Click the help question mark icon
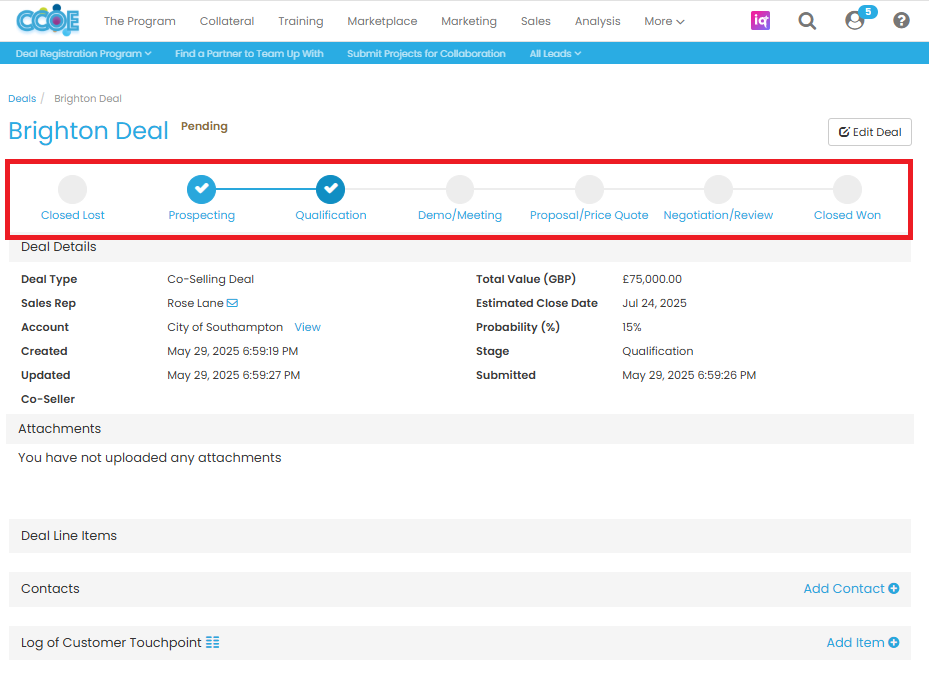929x683 pixels. 901,21
